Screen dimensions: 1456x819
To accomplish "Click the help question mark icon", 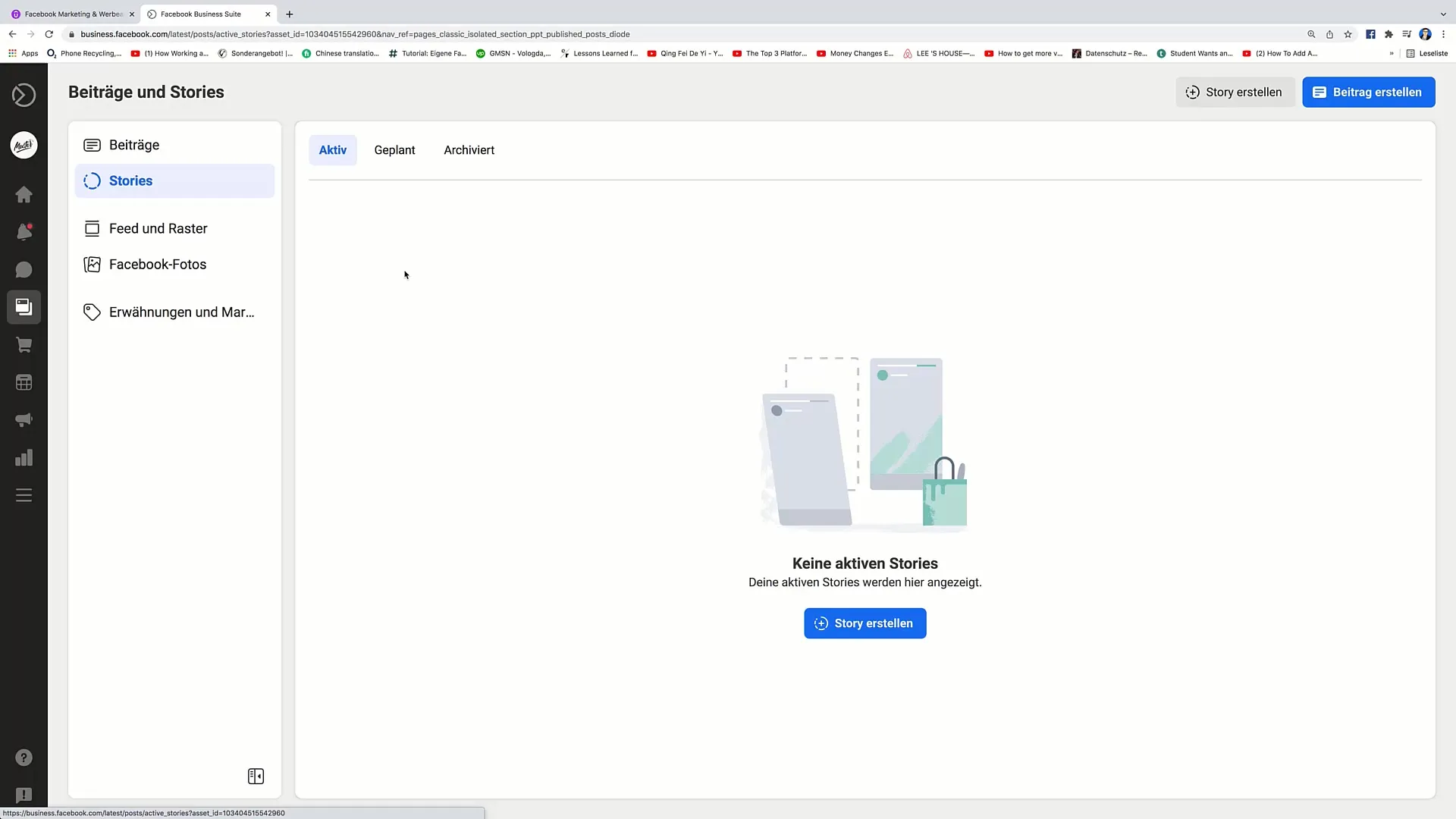I will pyautogui.click(x=24, y=757).
